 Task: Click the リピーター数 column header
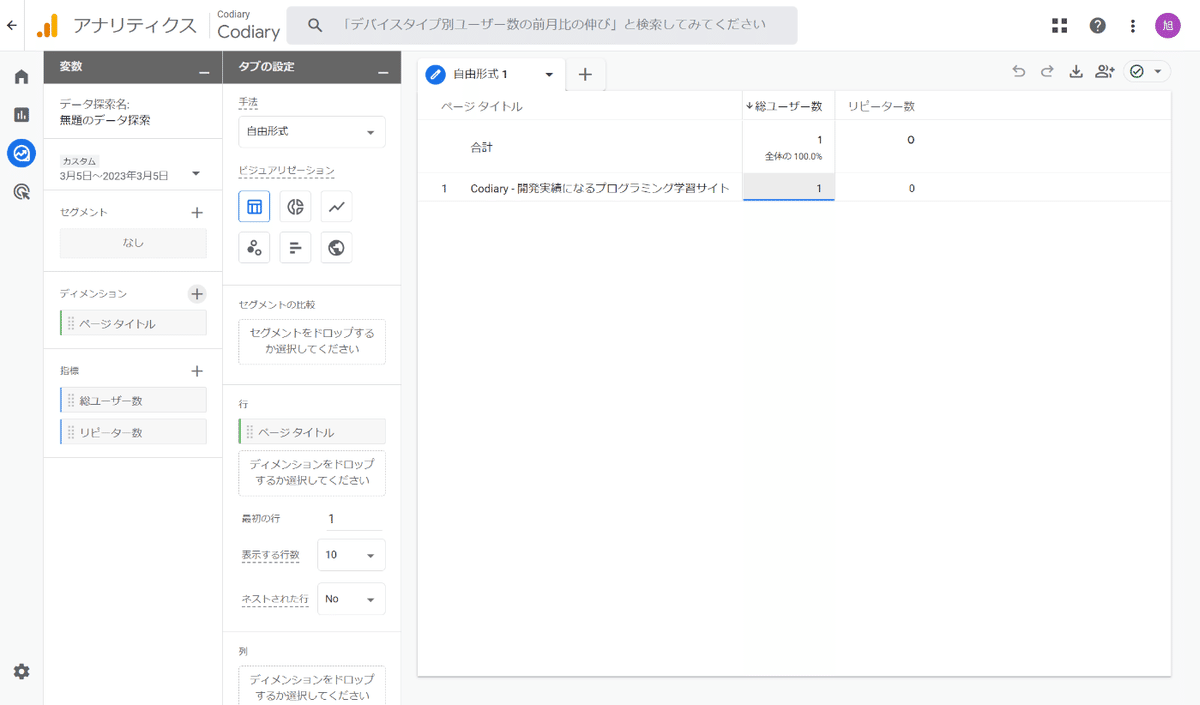click(x=880, y=106)
